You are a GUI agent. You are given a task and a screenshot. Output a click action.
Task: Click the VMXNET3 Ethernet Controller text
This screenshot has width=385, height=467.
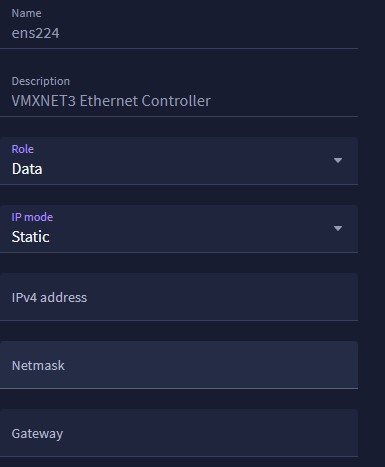click(111, 101)
